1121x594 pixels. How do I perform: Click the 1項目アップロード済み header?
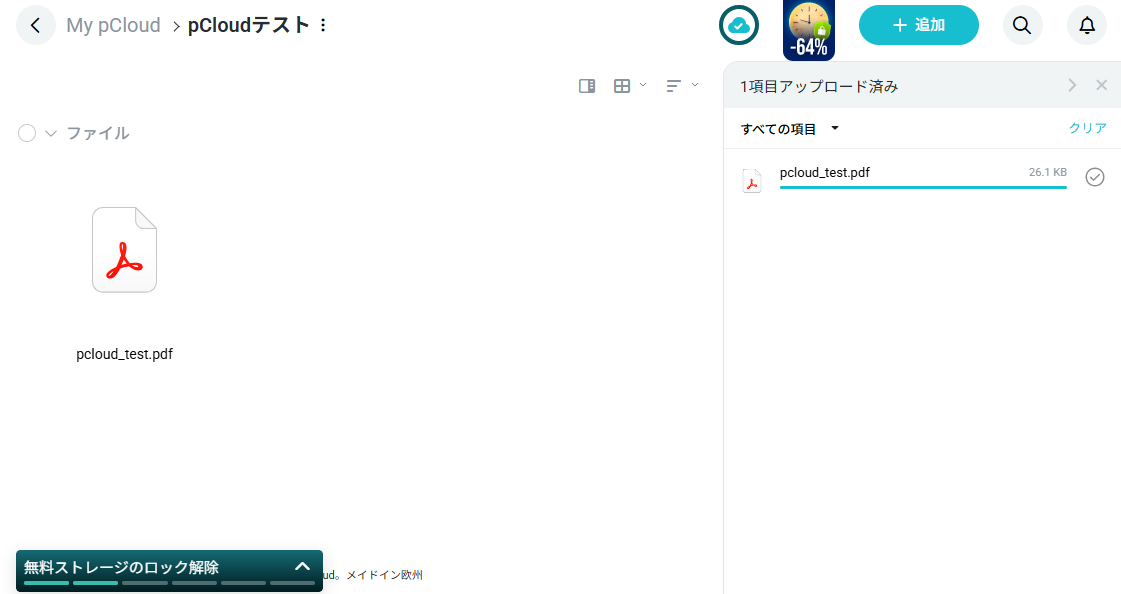819,86
